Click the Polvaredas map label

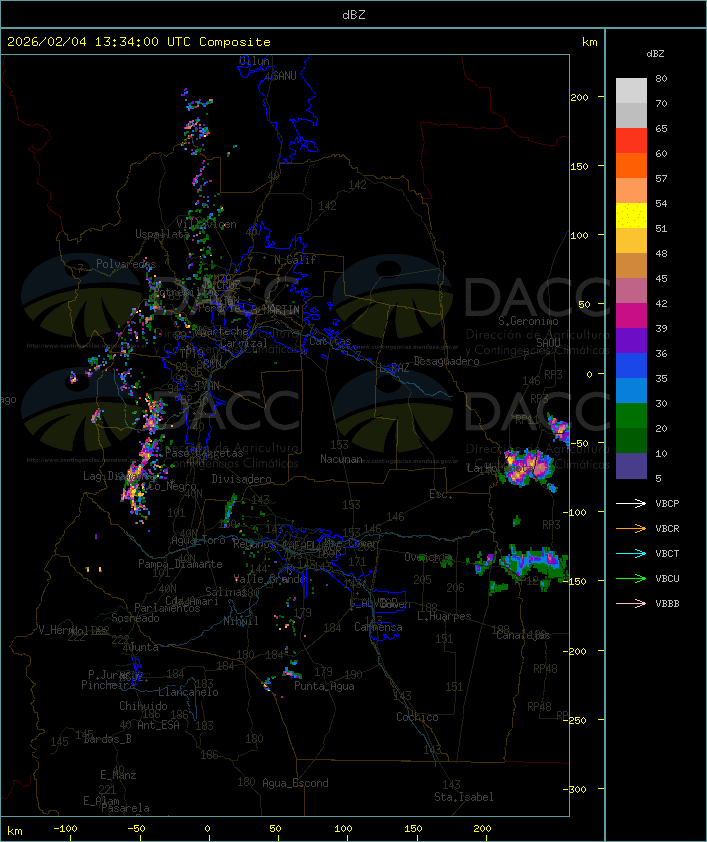(x=126, y=264)
